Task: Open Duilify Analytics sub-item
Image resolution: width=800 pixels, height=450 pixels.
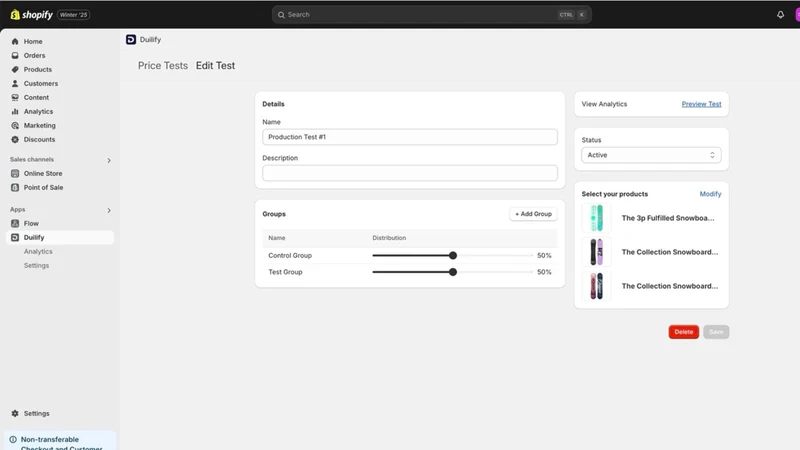Action: tap(38, 252)
